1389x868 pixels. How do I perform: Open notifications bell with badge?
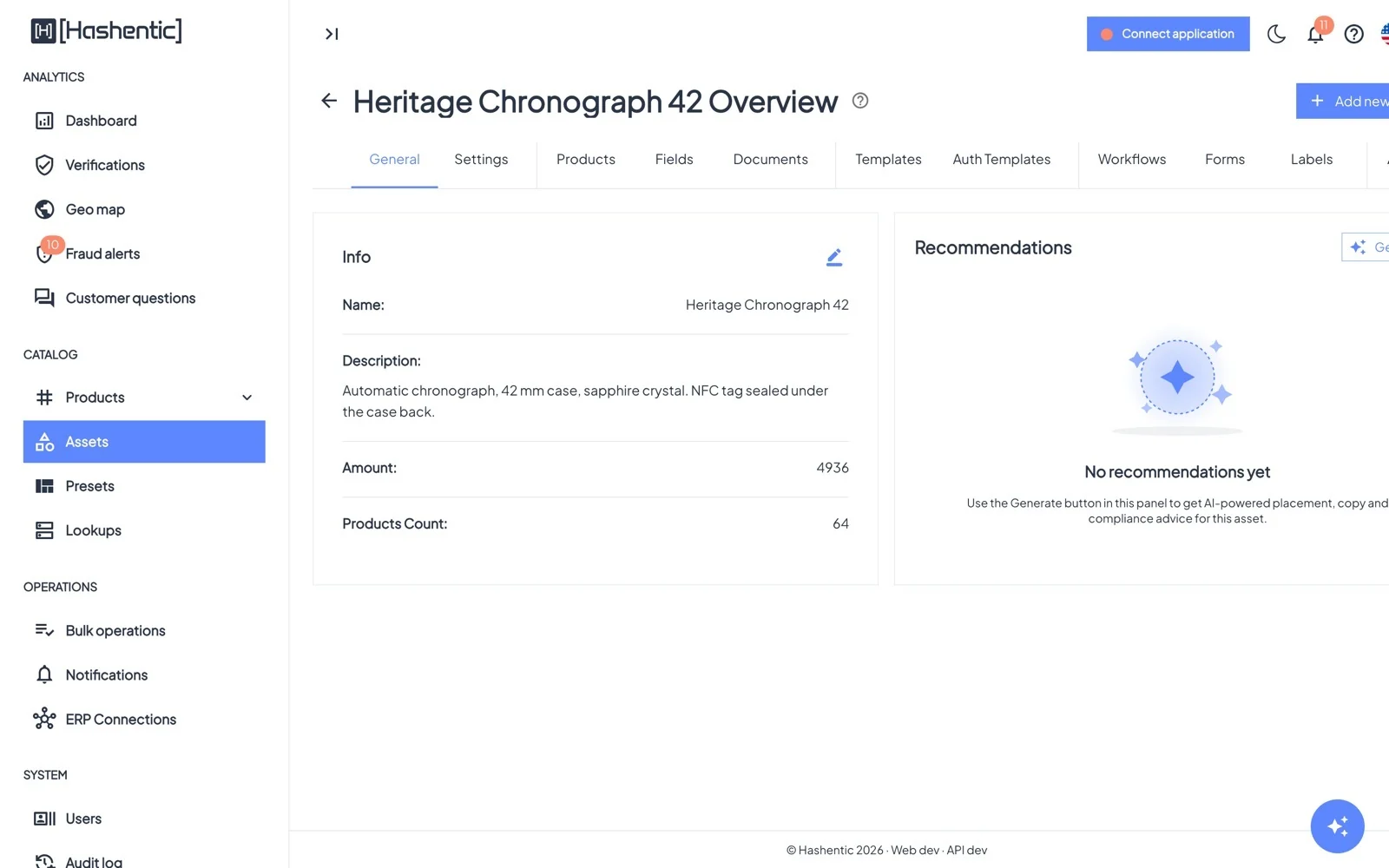(x=1316, y=33)
